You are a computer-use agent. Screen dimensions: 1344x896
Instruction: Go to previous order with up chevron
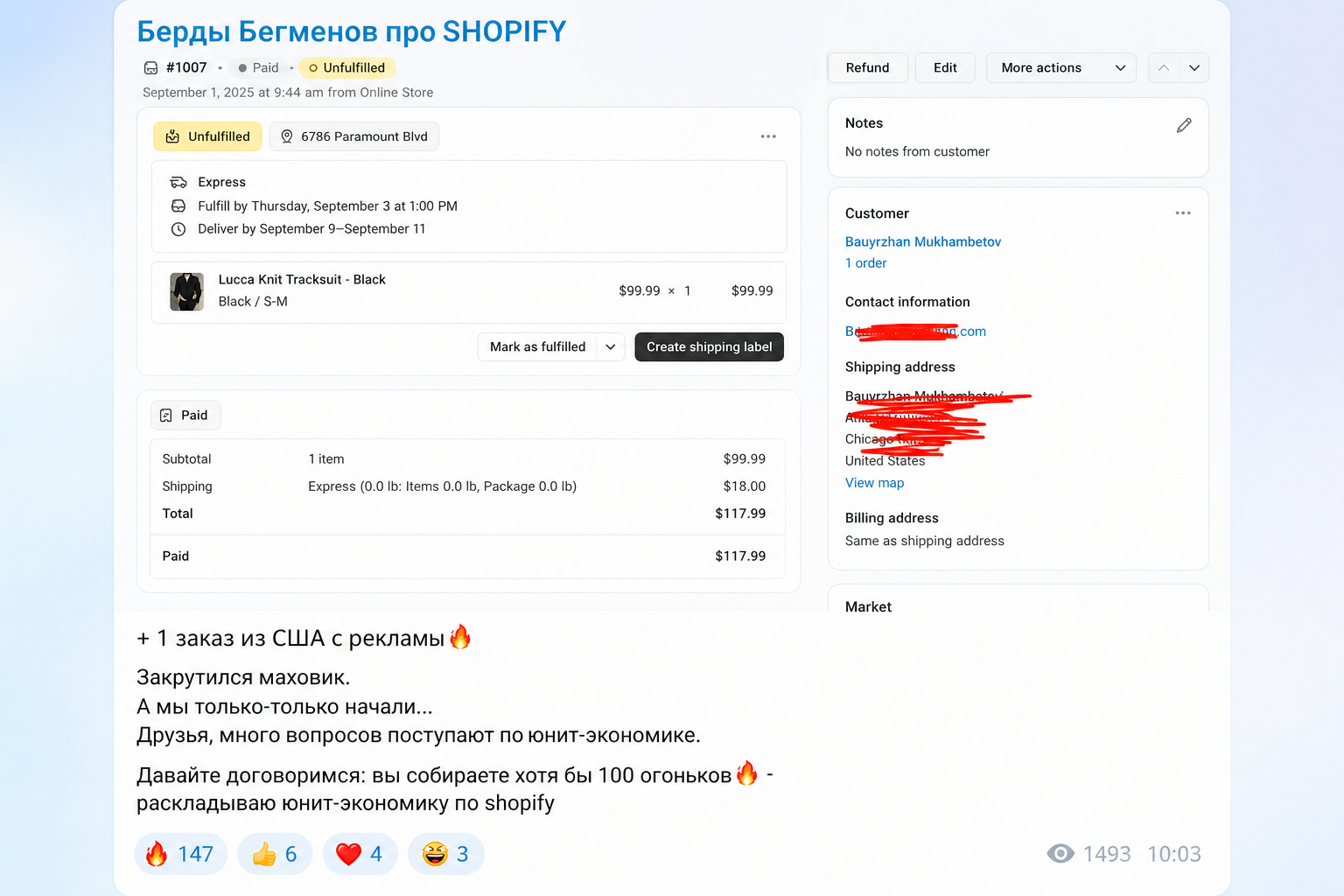pos(1164,67)
